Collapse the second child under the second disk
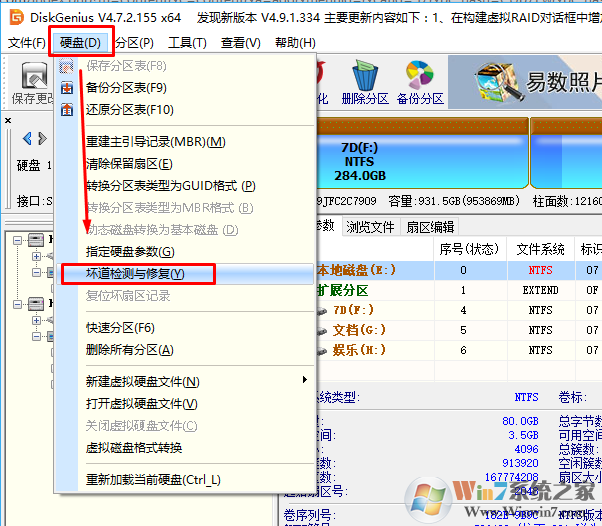The height and width of the screenshot is (526, 602). [36, 336]
